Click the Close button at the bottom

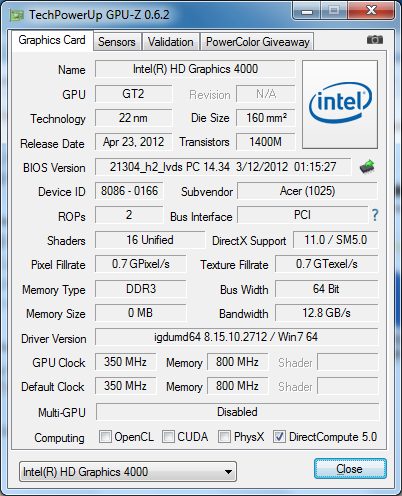coord(350,469)
